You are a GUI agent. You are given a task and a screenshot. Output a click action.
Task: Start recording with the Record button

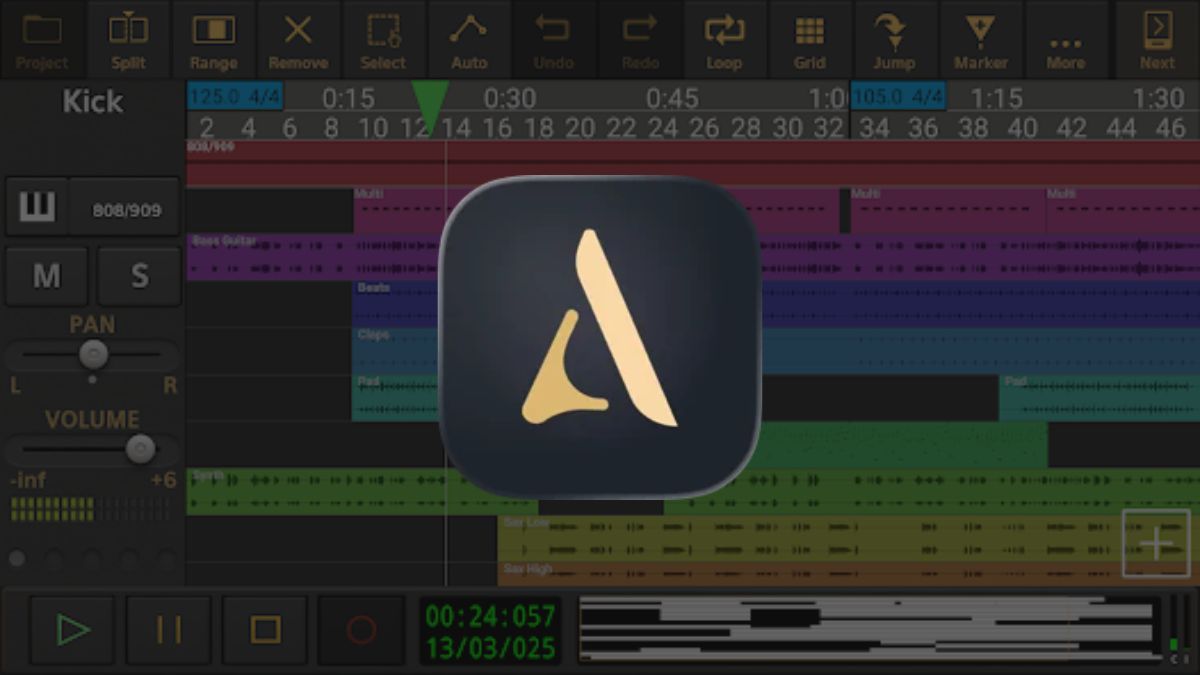(361, 630)
